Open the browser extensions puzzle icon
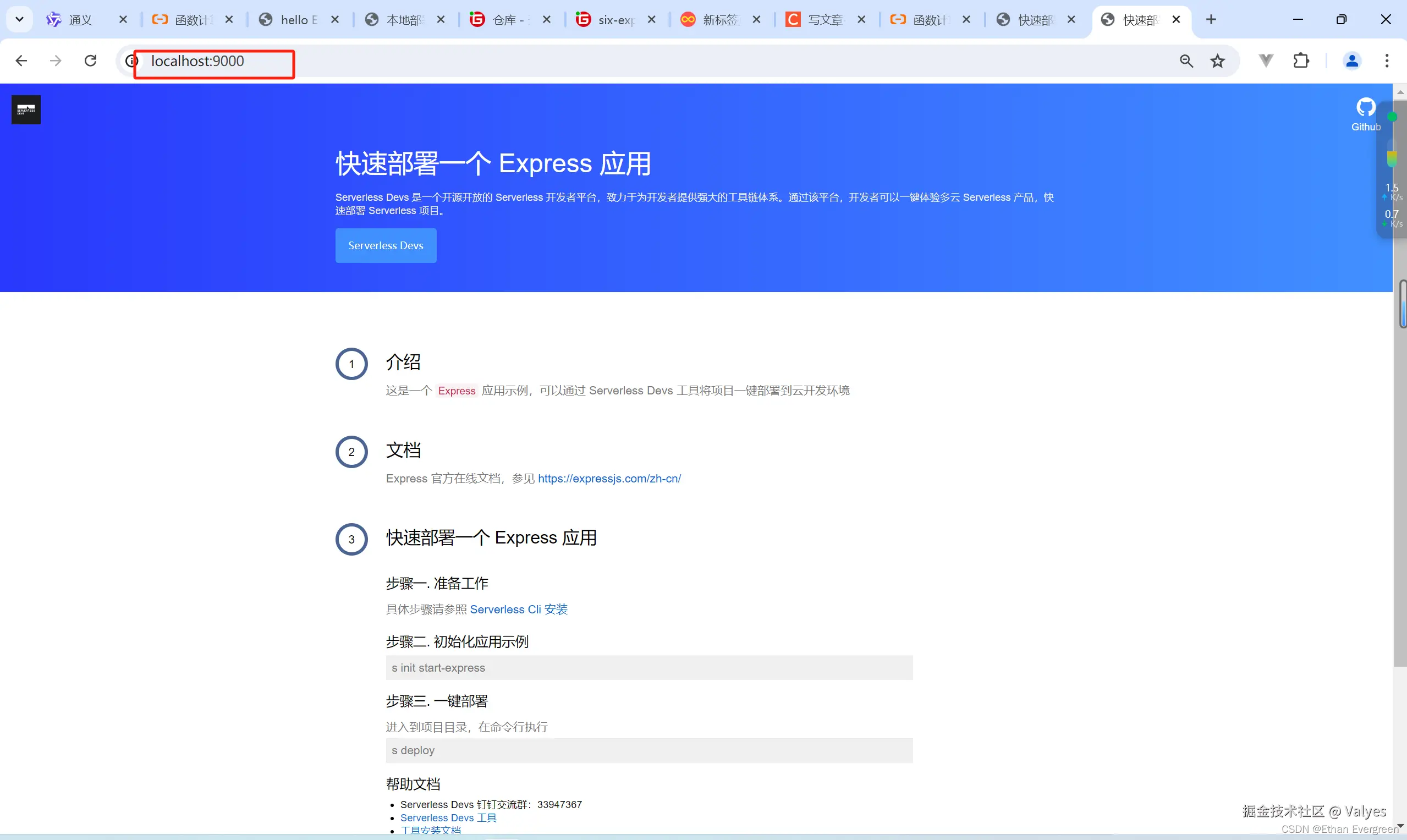This screenshot has width=1407, height=840. coord(1301,61)
